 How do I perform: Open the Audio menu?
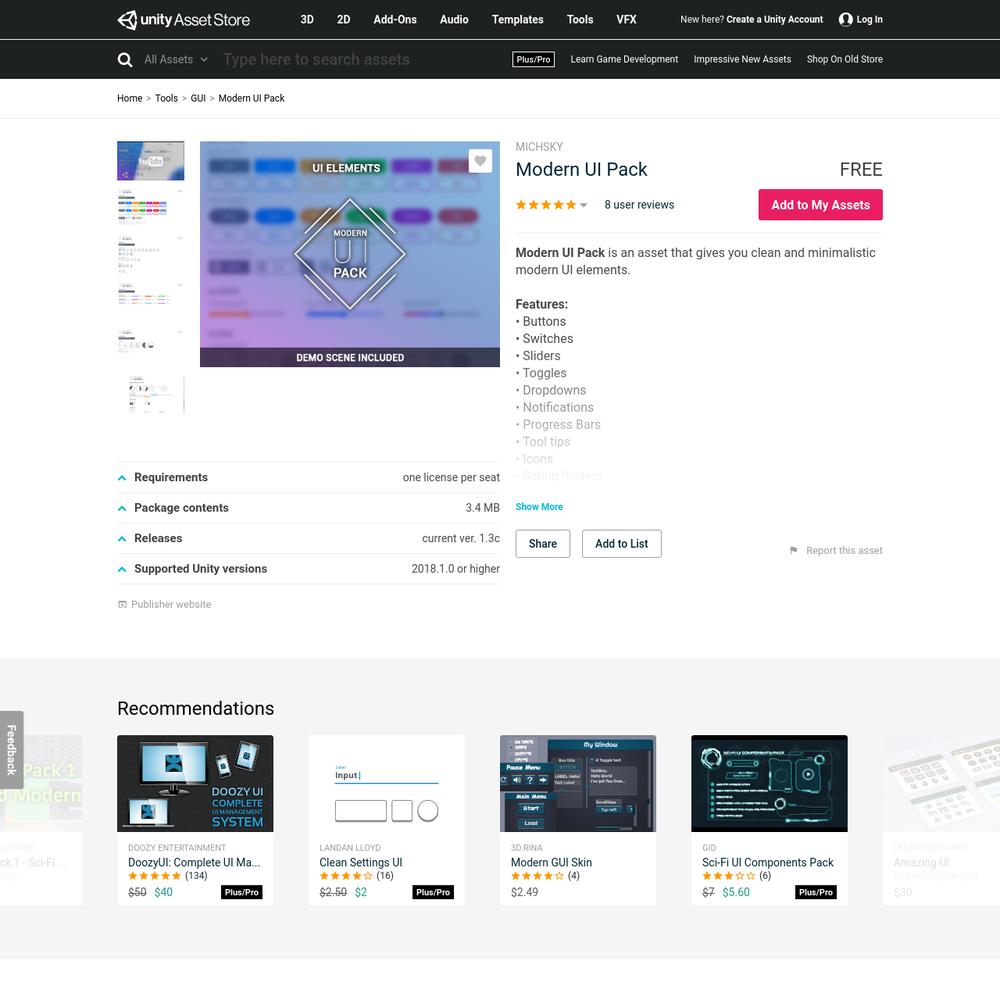[x=454, y=20]
